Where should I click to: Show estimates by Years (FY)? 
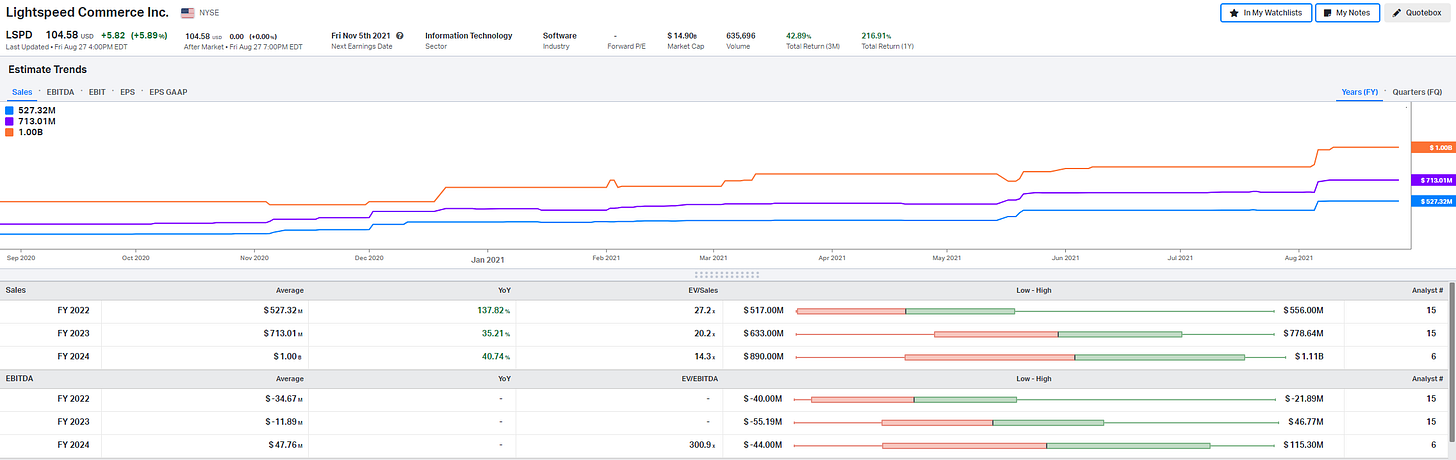coord(1359,92)
